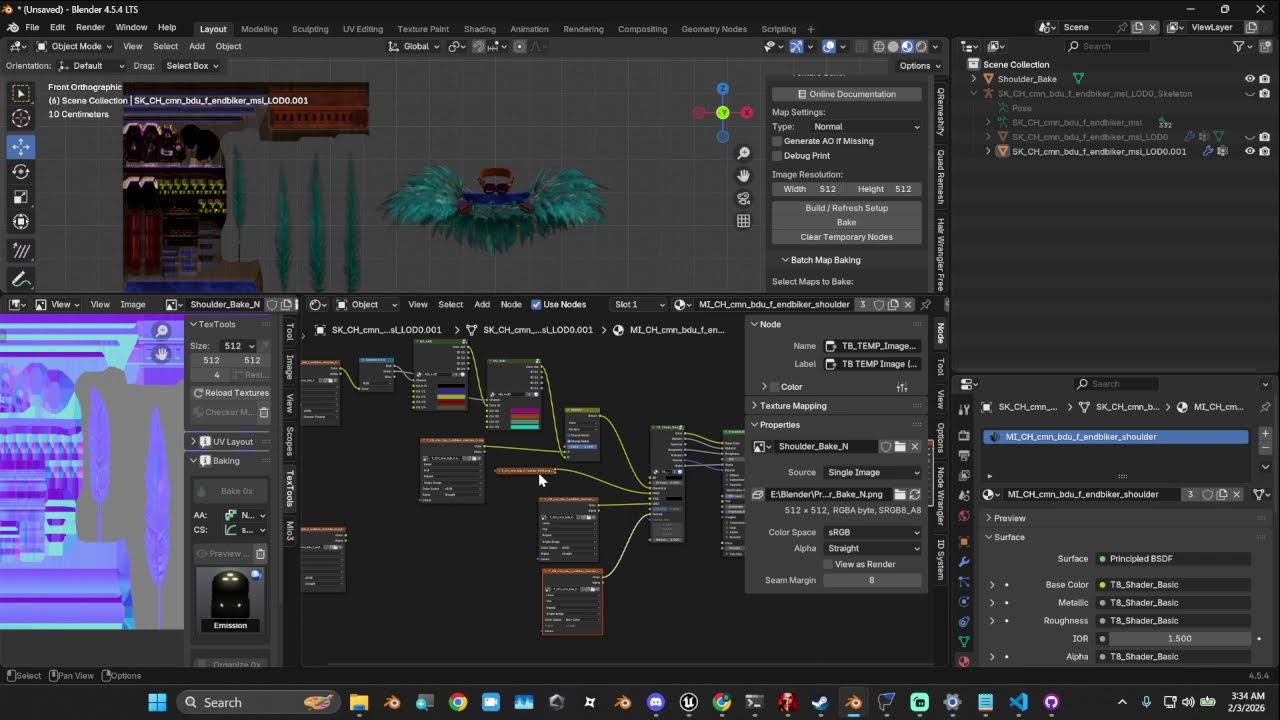1280x720 pixels.
Task: Open the Global transform orientation dropdown
Action: (x=416, y=46)
